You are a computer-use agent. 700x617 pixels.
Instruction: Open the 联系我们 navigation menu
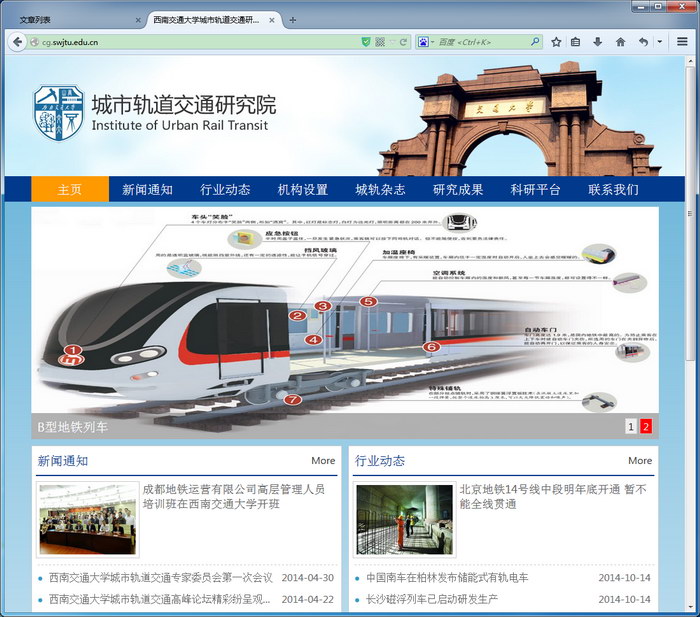pos(613,189)
